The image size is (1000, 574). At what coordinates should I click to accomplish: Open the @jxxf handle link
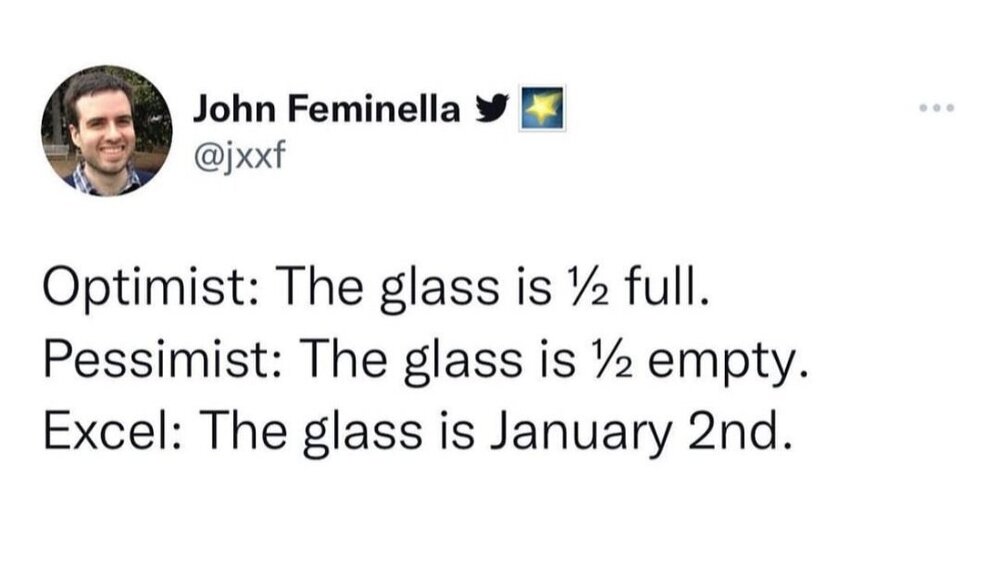232,153
